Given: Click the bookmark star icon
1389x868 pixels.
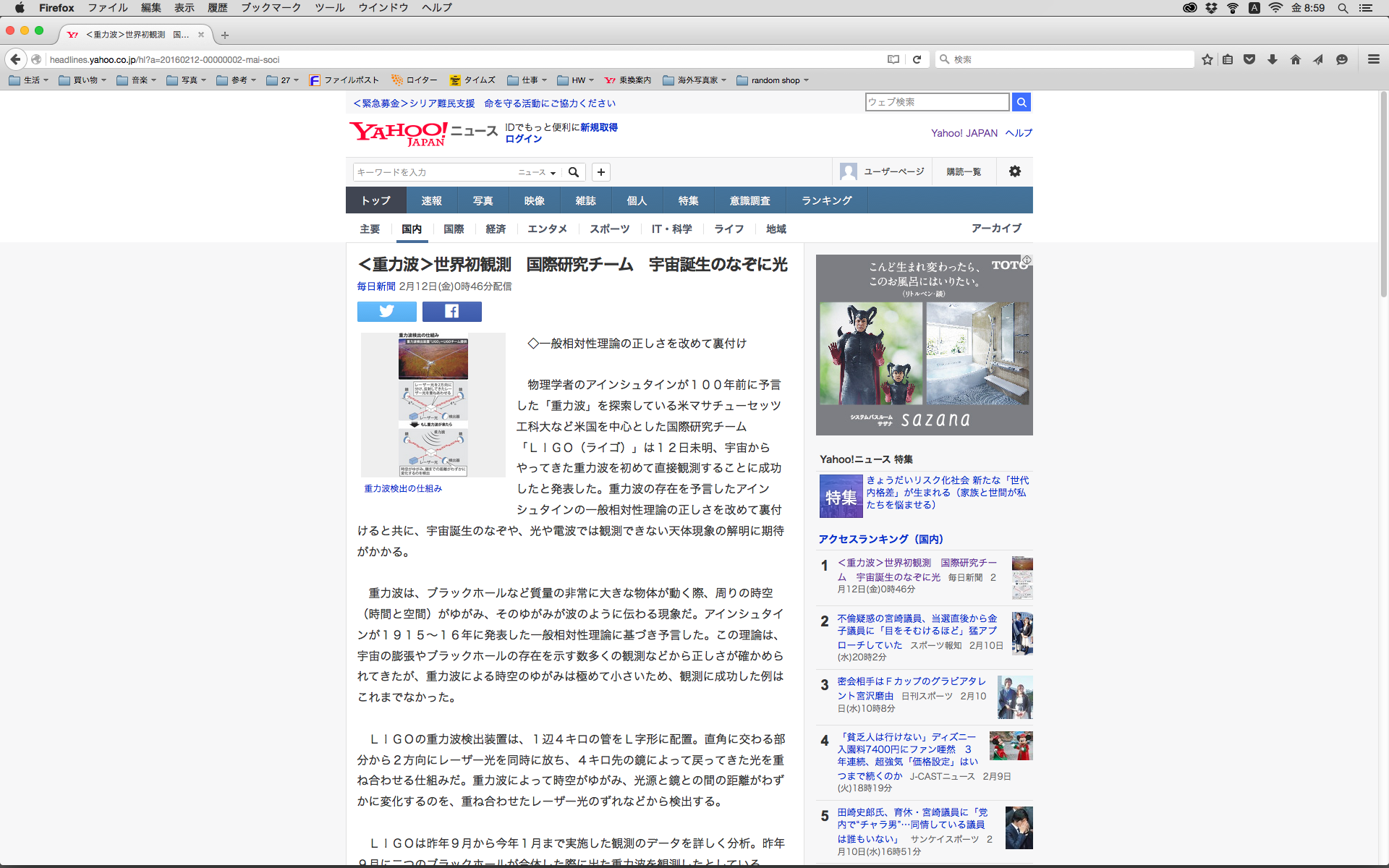Looking at the screenshot, I should click(1207, 59).
